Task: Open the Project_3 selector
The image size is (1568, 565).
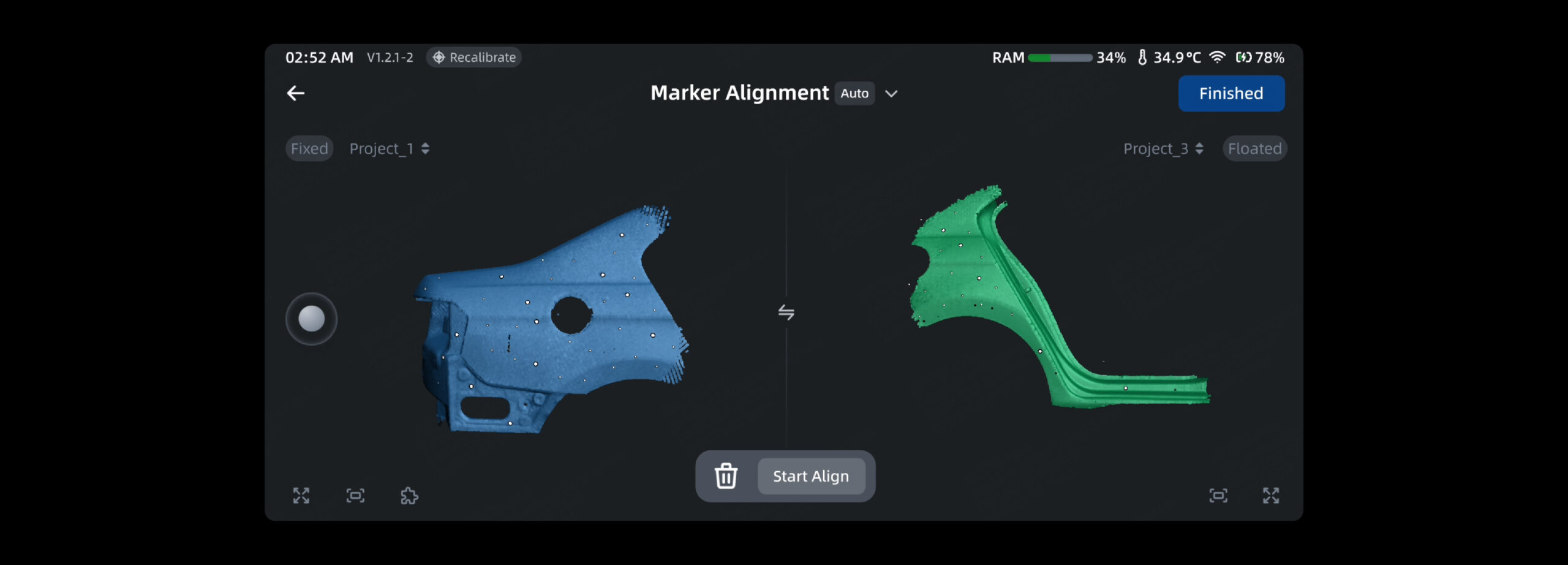Action: [1163, 149]
